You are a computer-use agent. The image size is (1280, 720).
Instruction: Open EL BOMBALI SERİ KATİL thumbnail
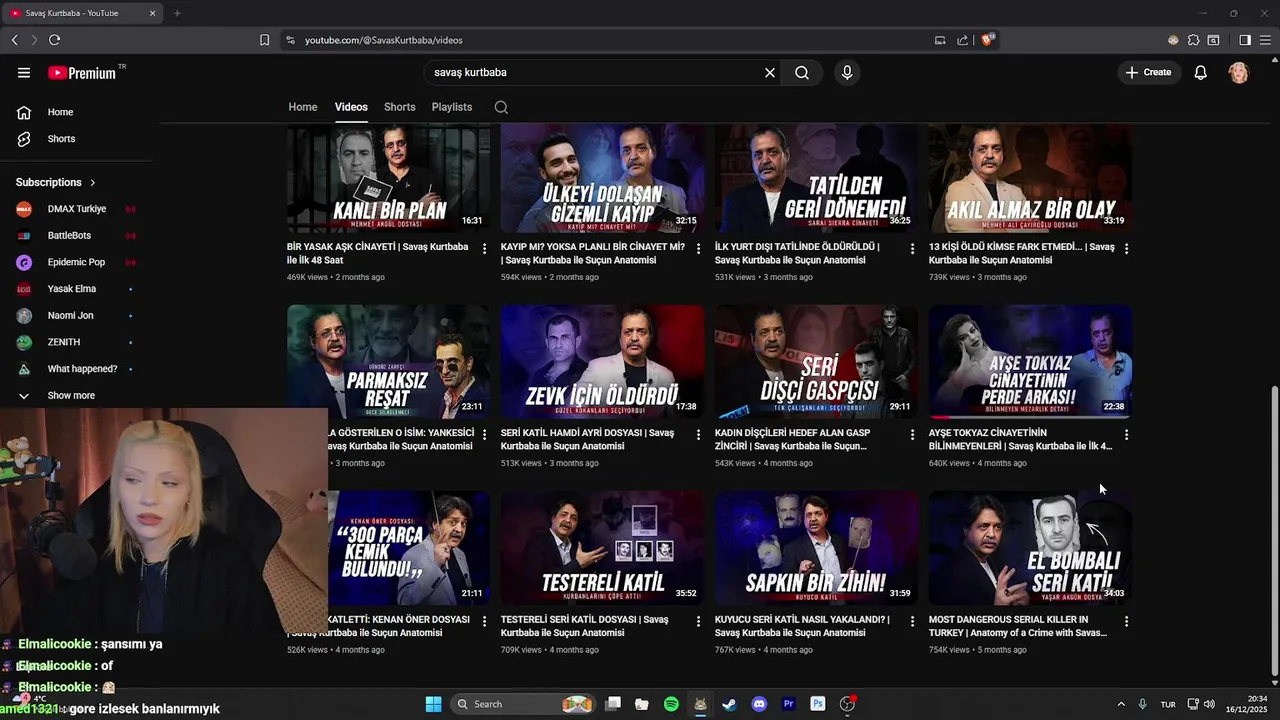pyautogui.click(x=1031, y=548)
